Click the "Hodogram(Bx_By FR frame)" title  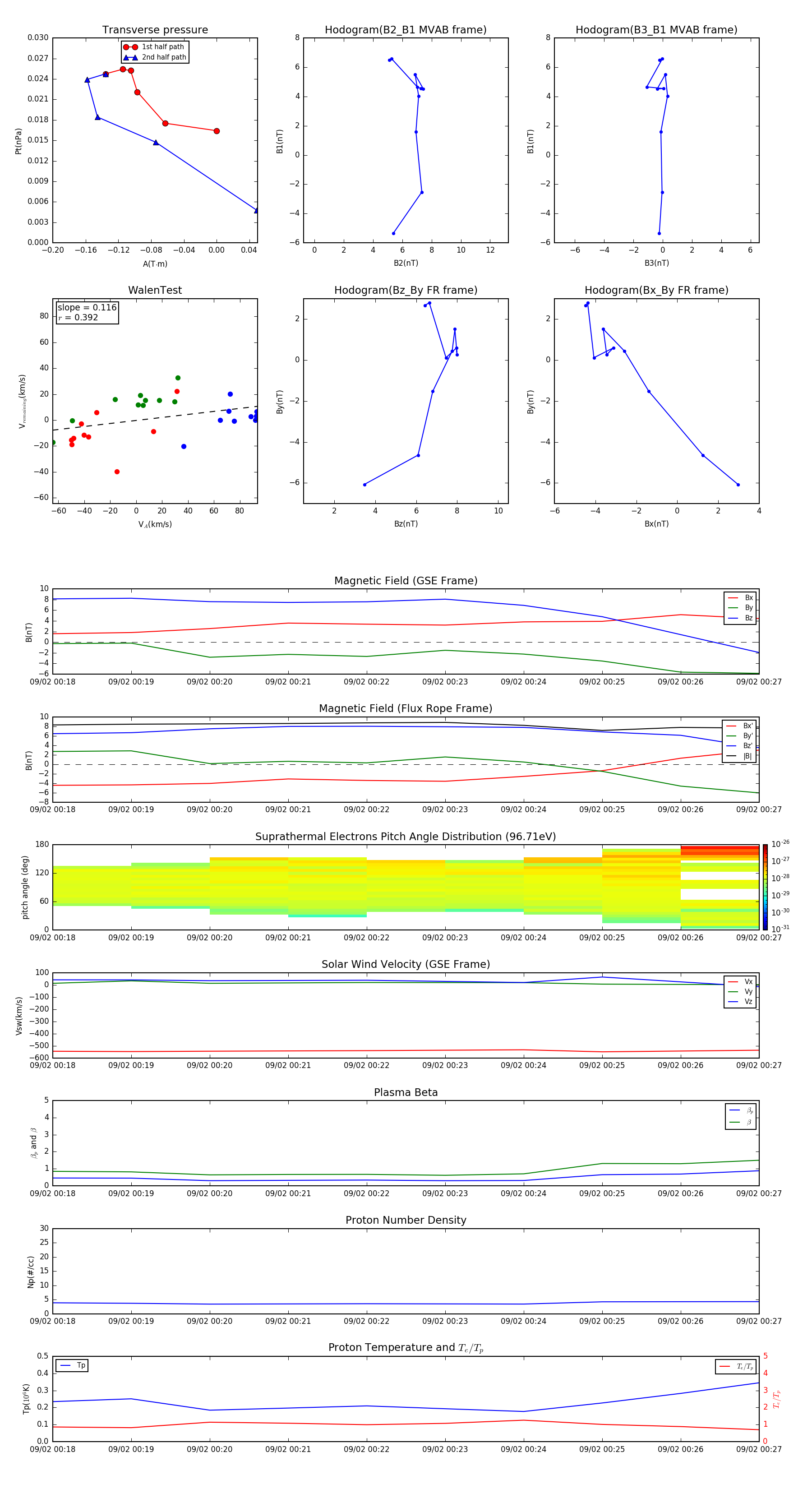pyautogui.click(x=656, y=290)
